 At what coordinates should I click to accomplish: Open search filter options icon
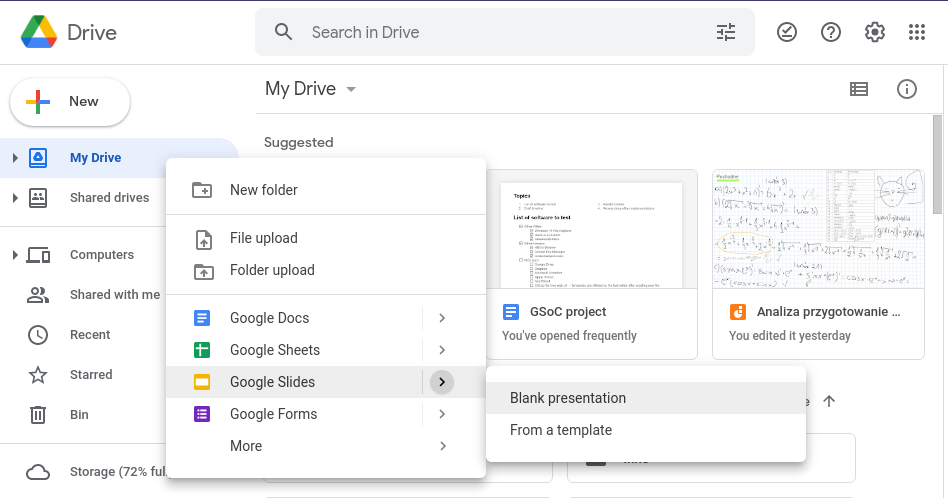pos(726,32)
